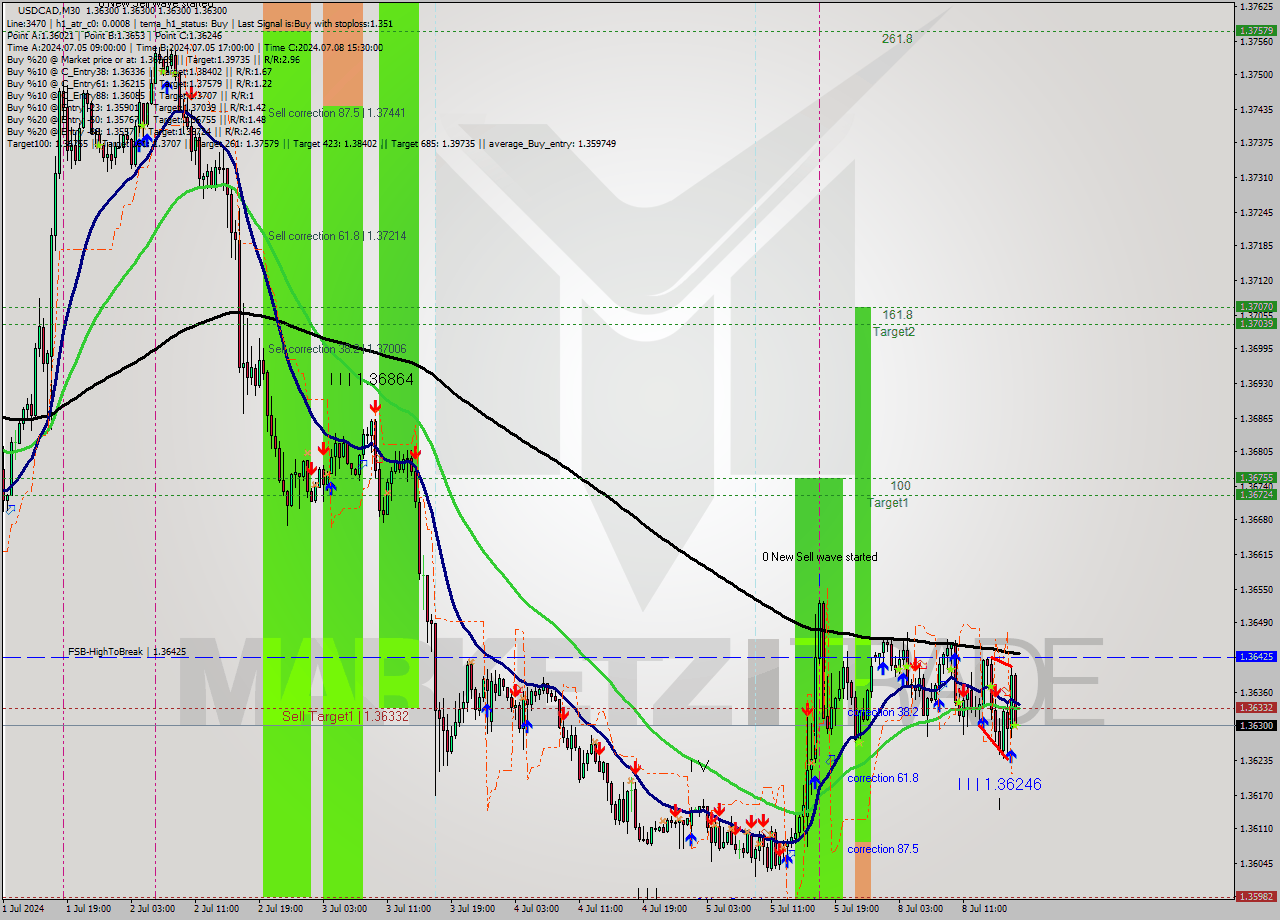This screenshot has width=1280, height=920.
Task: Click the blue 'correction 61.8' label
Action: [x=883, y=777]
